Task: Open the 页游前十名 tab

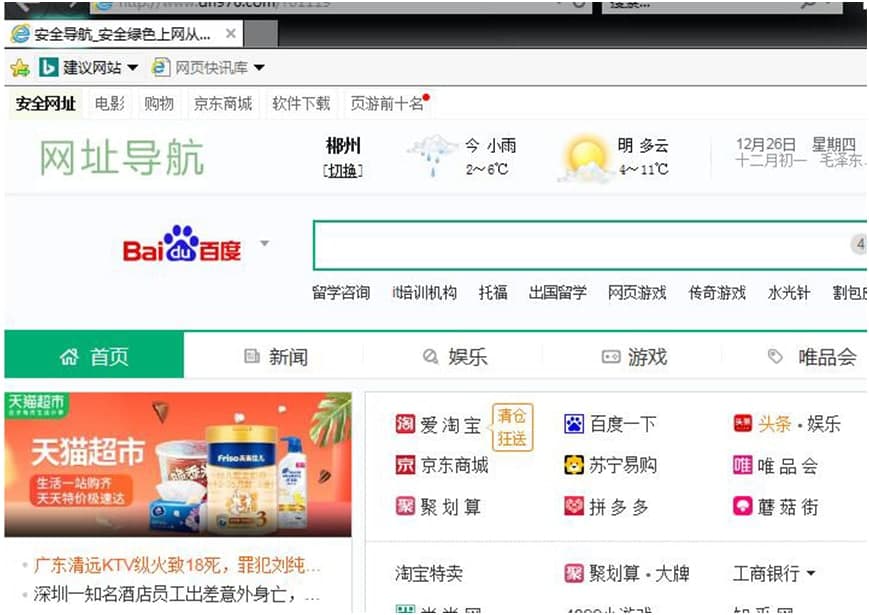Action: coord(387,104)
